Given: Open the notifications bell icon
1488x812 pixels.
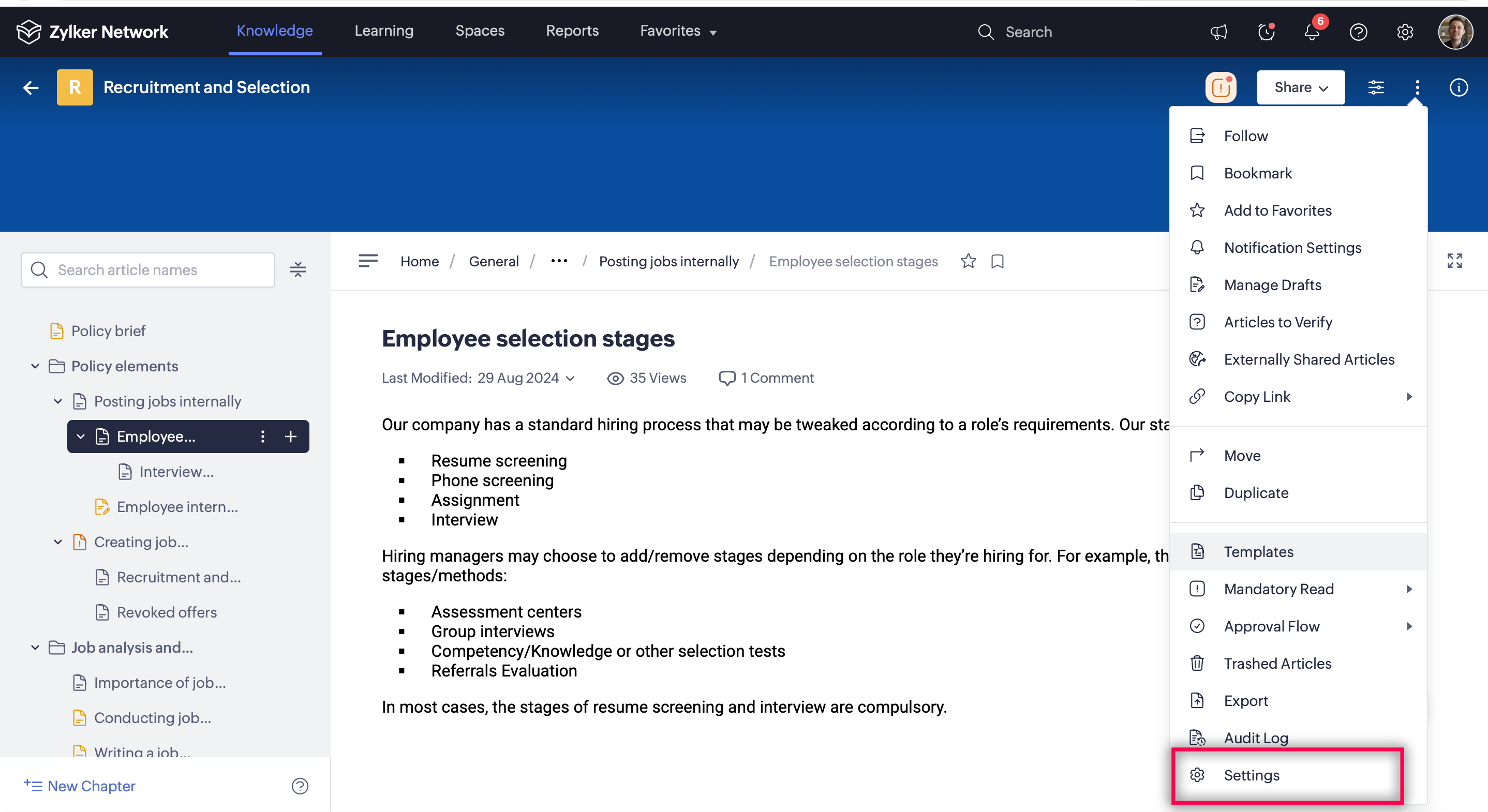Looking at the screenshot, I should [x=1312, y=32].
